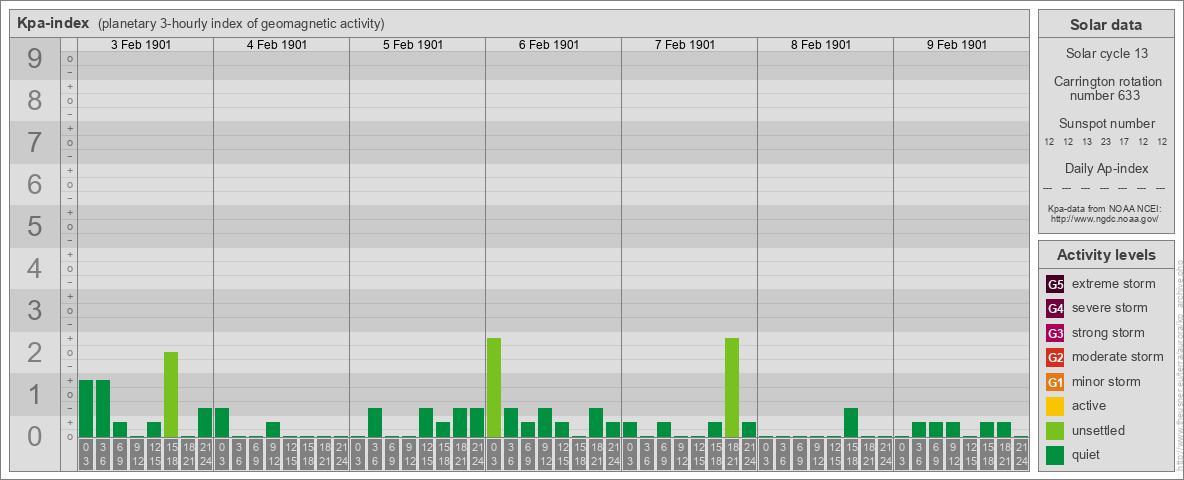Click the 0-3 time label under 3 Feb
The image size is (1184, 480).
[x=86, y=454]
